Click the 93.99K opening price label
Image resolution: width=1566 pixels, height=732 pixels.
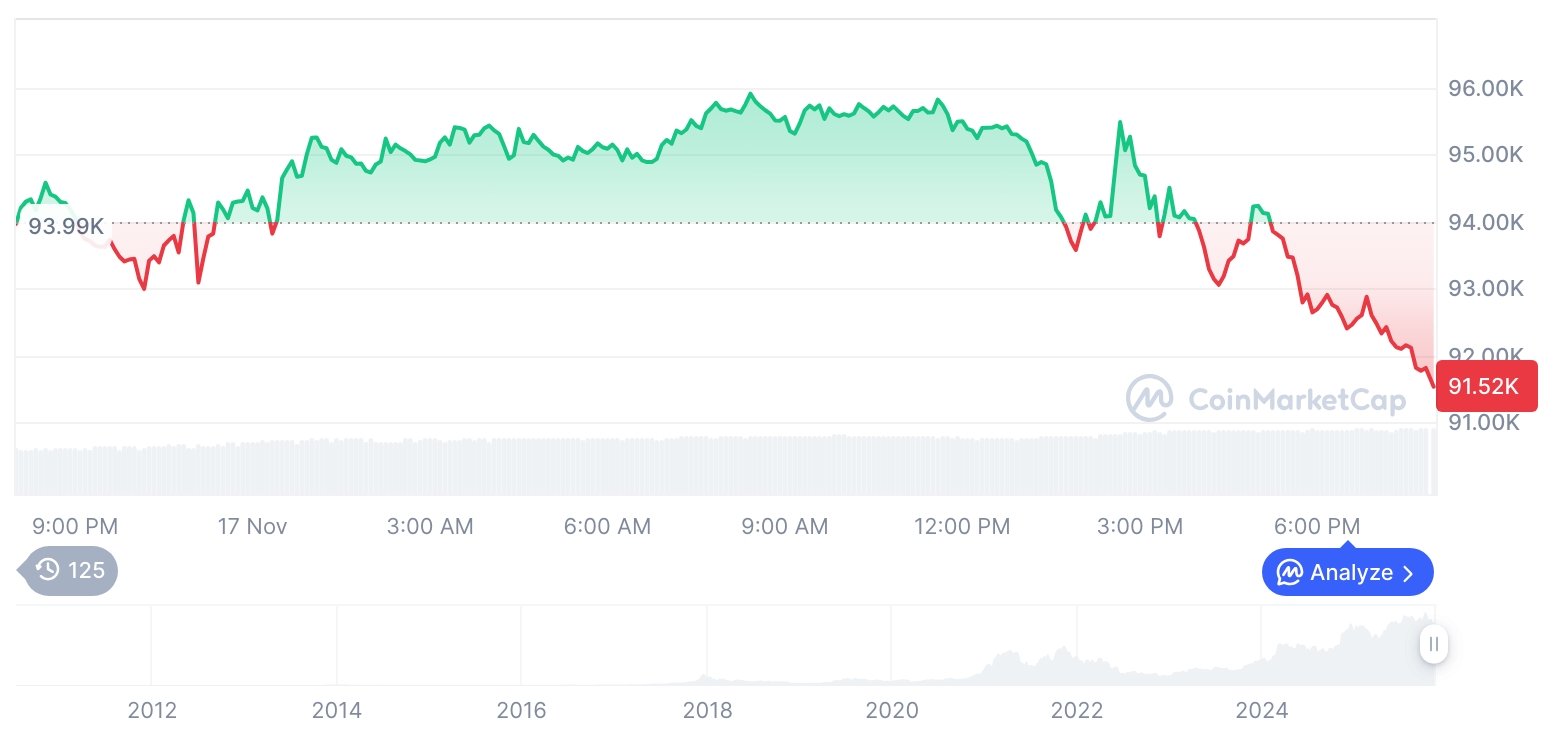pyautogui.click(x=66, y=227)
